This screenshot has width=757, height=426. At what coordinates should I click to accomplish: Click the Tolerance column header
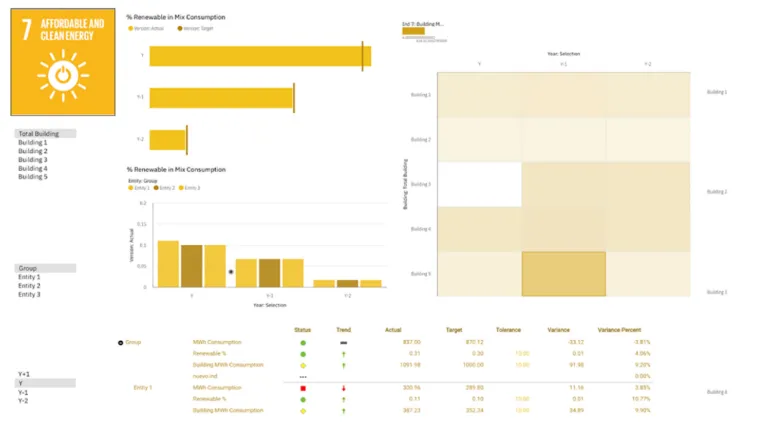click(x=508, y=330)
